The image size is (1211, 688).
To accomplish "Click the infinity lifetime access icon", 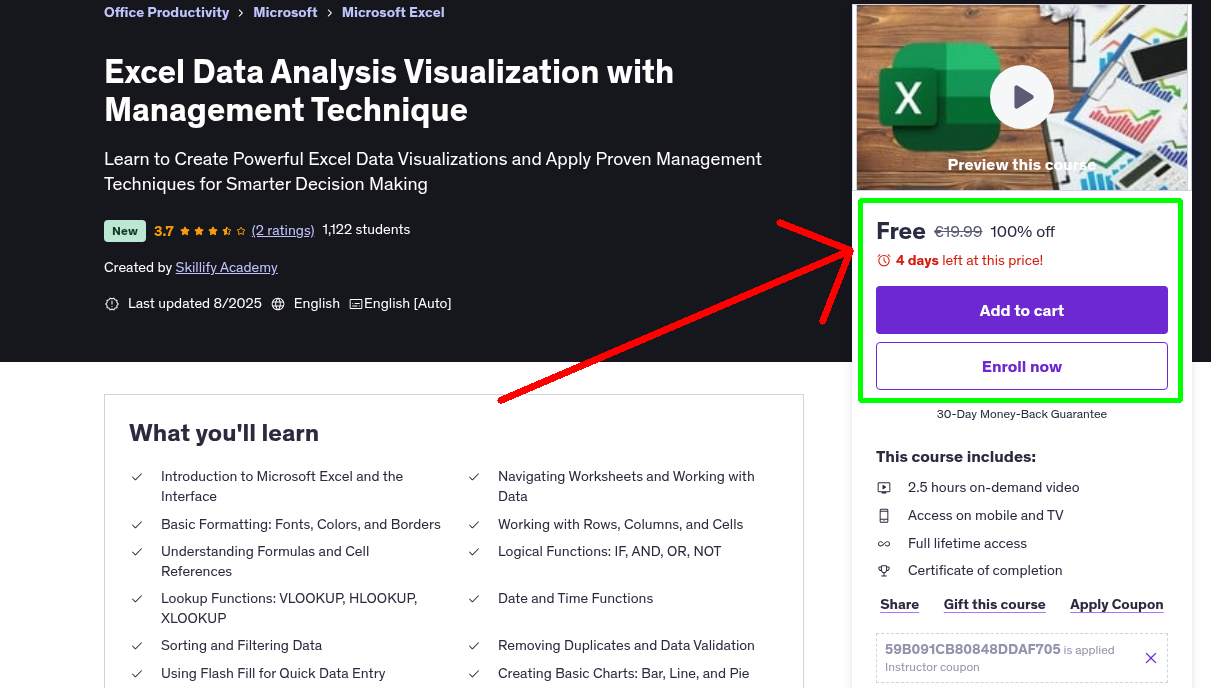I will [884, 544].
